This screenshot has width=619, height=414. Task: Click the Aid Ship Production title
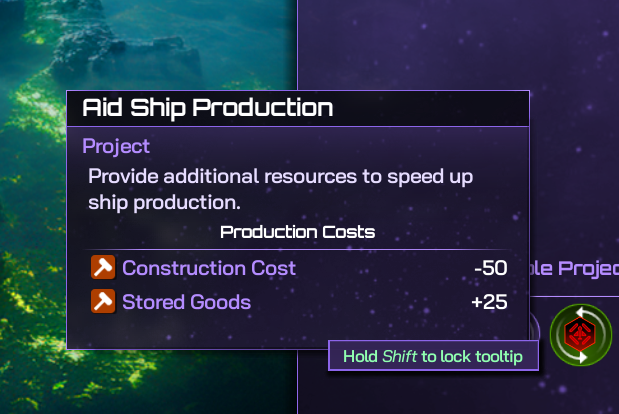[x=207, y=107]
